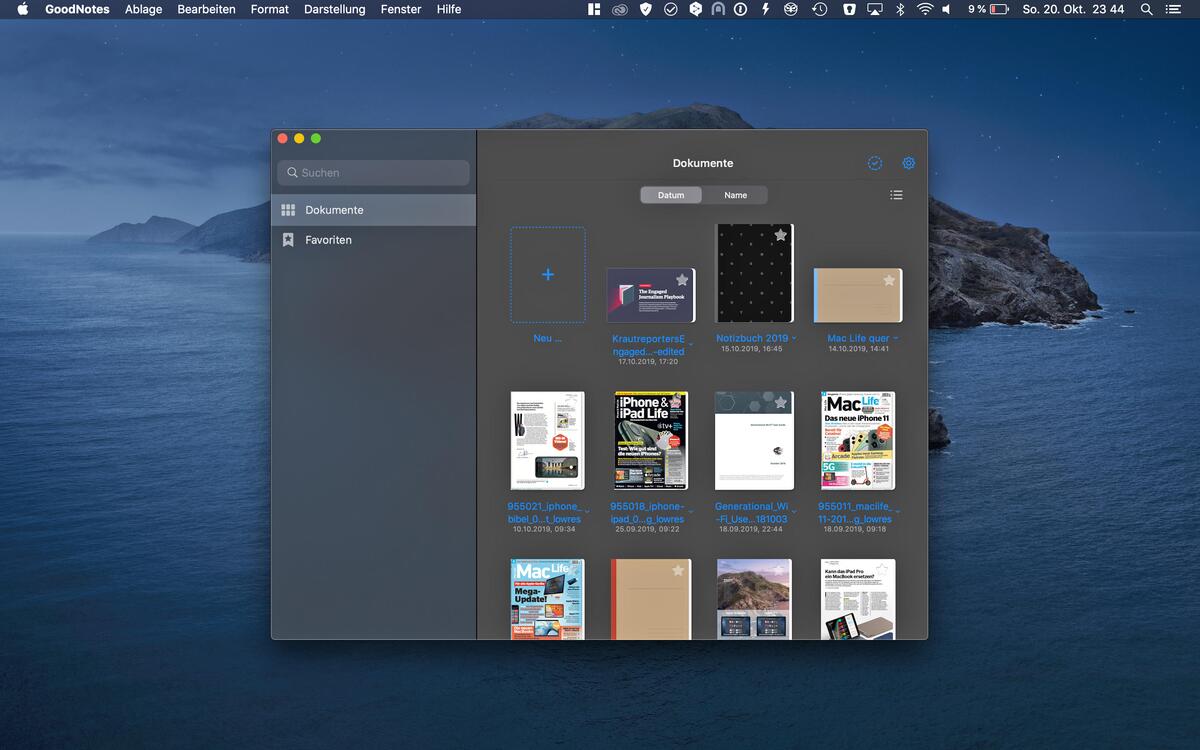
Task: Remove KrautreportersEngaged document from favorites
Action: (681, 278)
